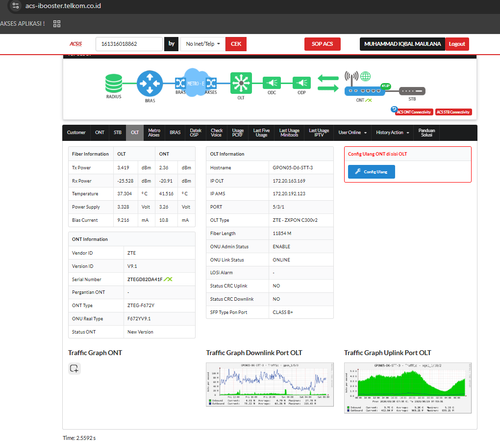Click the red CEK button
The image size is (500, 447).
236,44
